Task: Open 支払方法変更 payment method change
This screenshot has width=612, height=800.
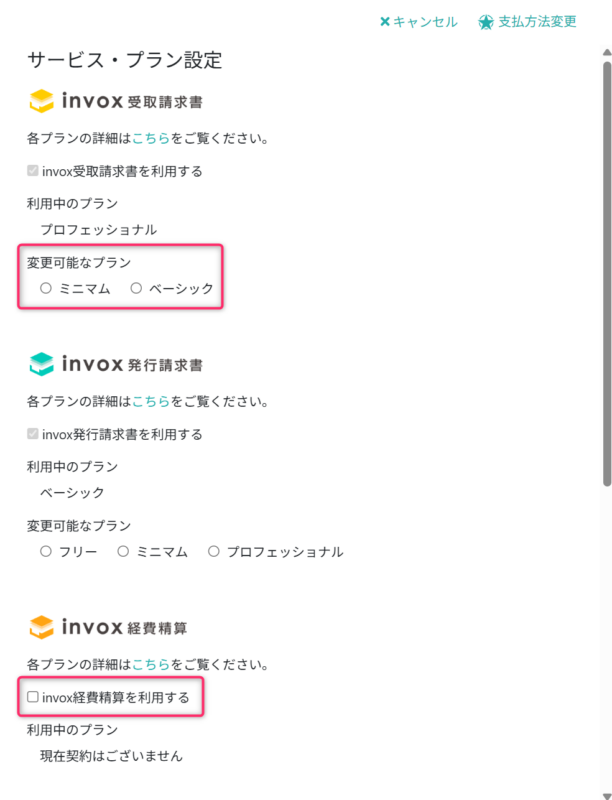Action: pos(535,20)
